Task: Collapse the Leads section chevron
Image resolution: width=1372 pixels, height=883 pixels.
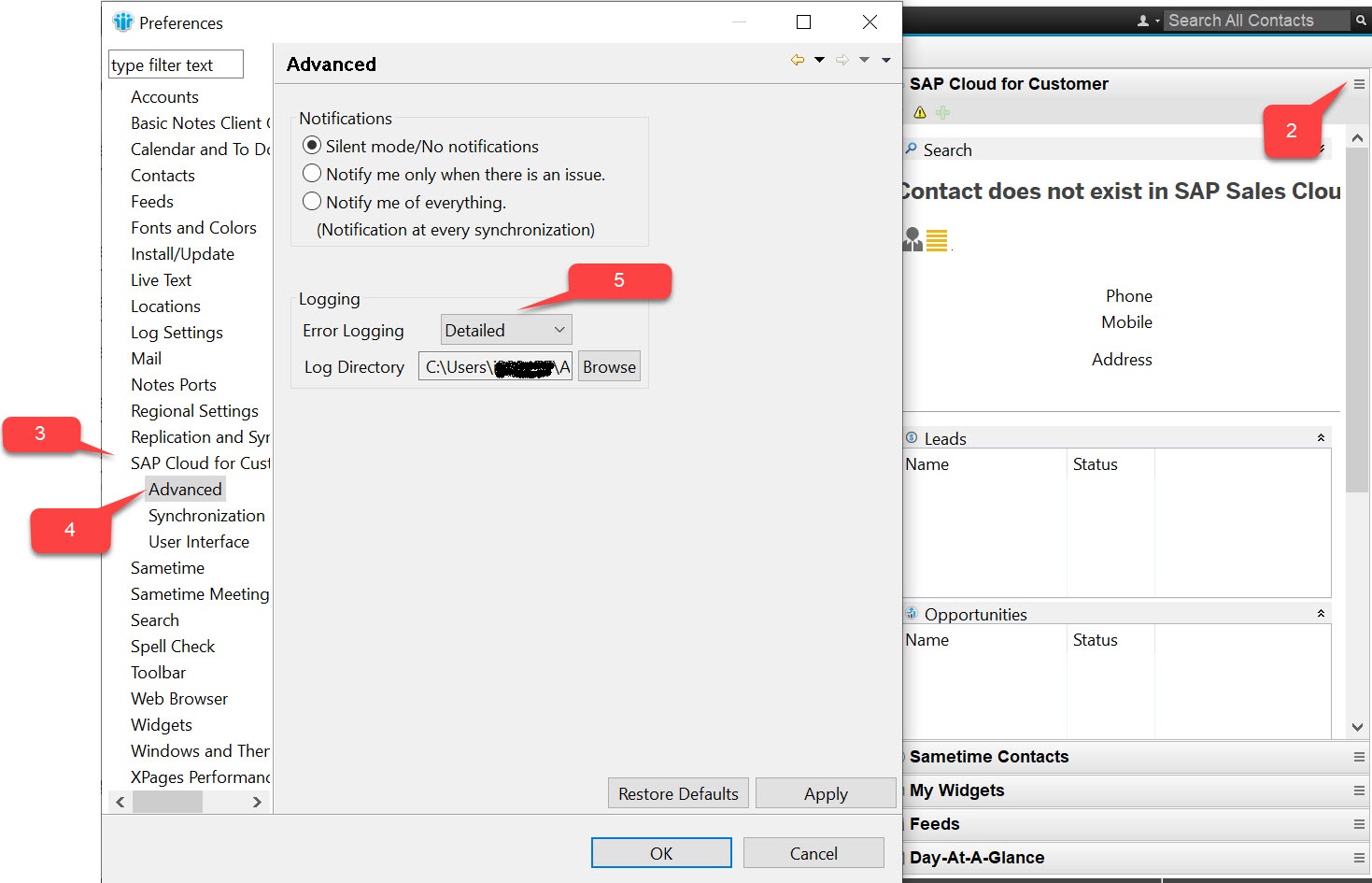Action: point(1321,437)
